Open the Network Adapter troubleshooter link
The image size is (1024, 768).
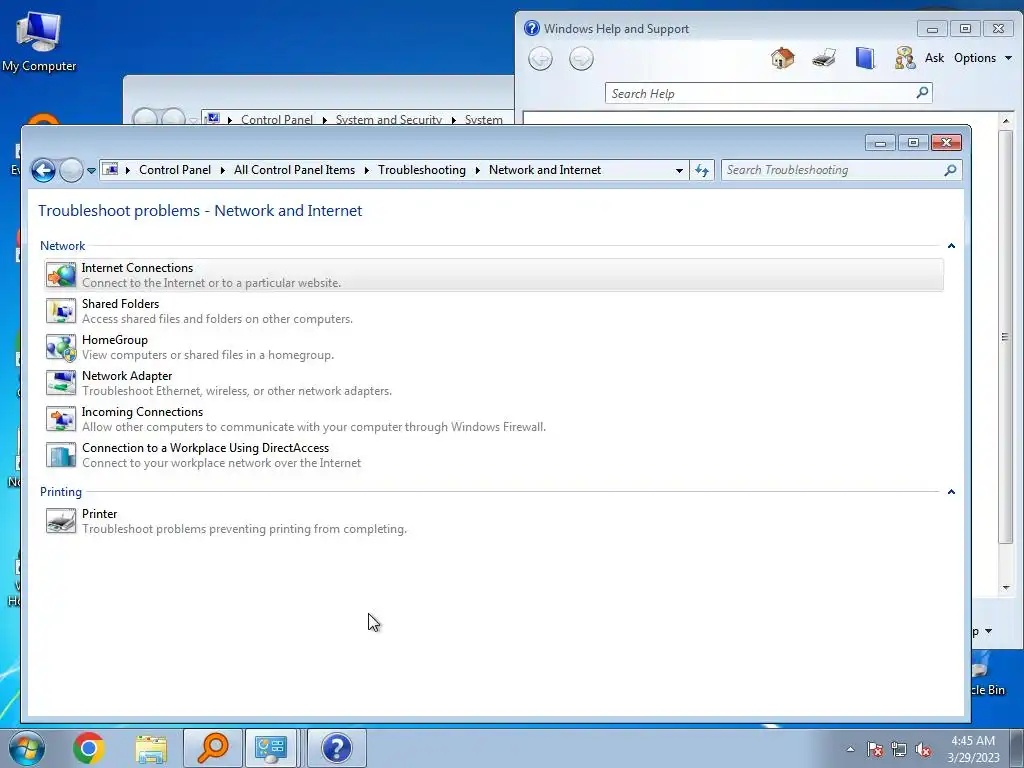click(127, 376)
